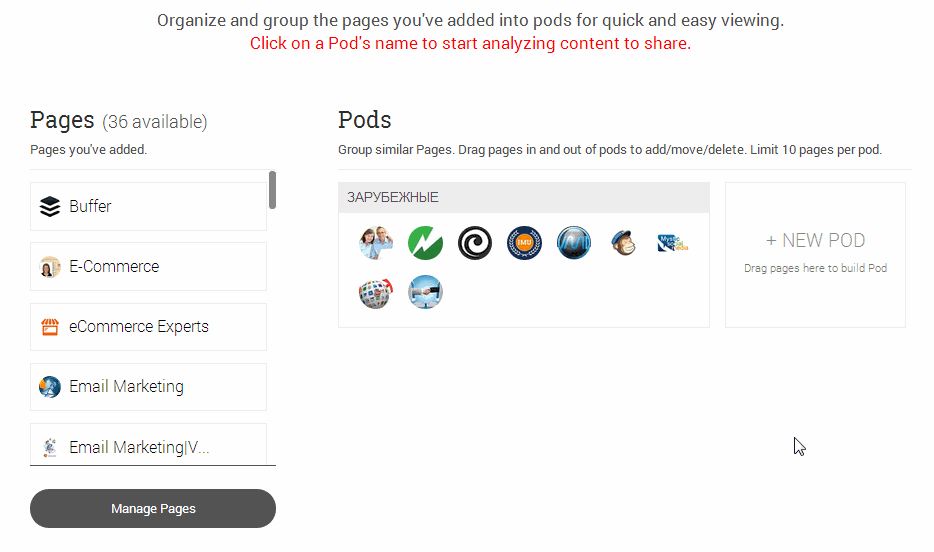Click the orange storefront eCommerce Experts icon

[50, 327]
